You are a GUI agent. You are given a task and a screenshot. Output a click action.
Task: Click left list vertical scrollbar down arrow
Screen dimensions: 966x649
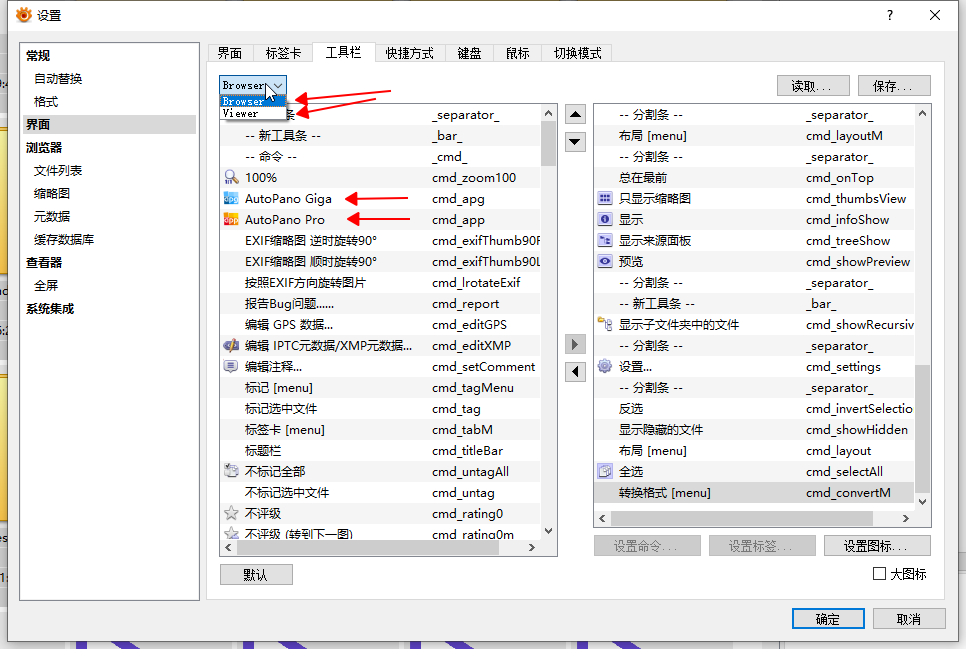click(548, 531)
